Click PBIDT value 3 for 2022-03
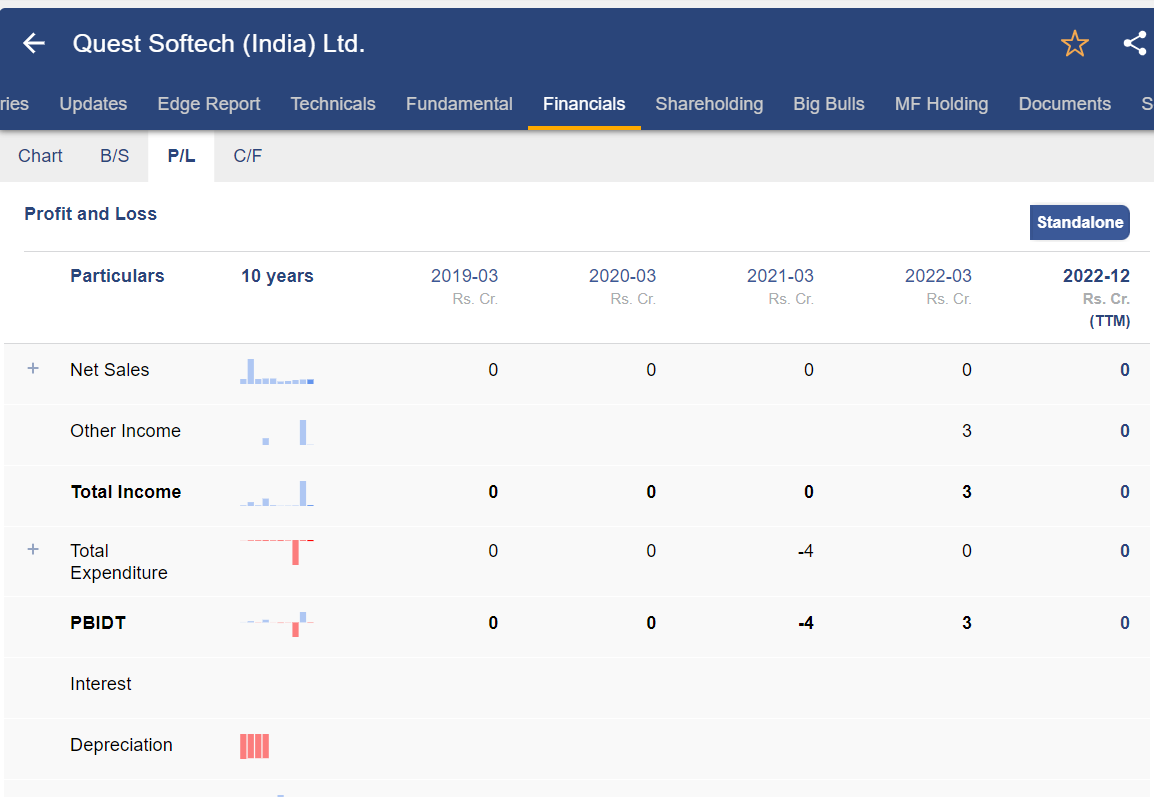1154x797 pixels. click(x=966, y=623)
